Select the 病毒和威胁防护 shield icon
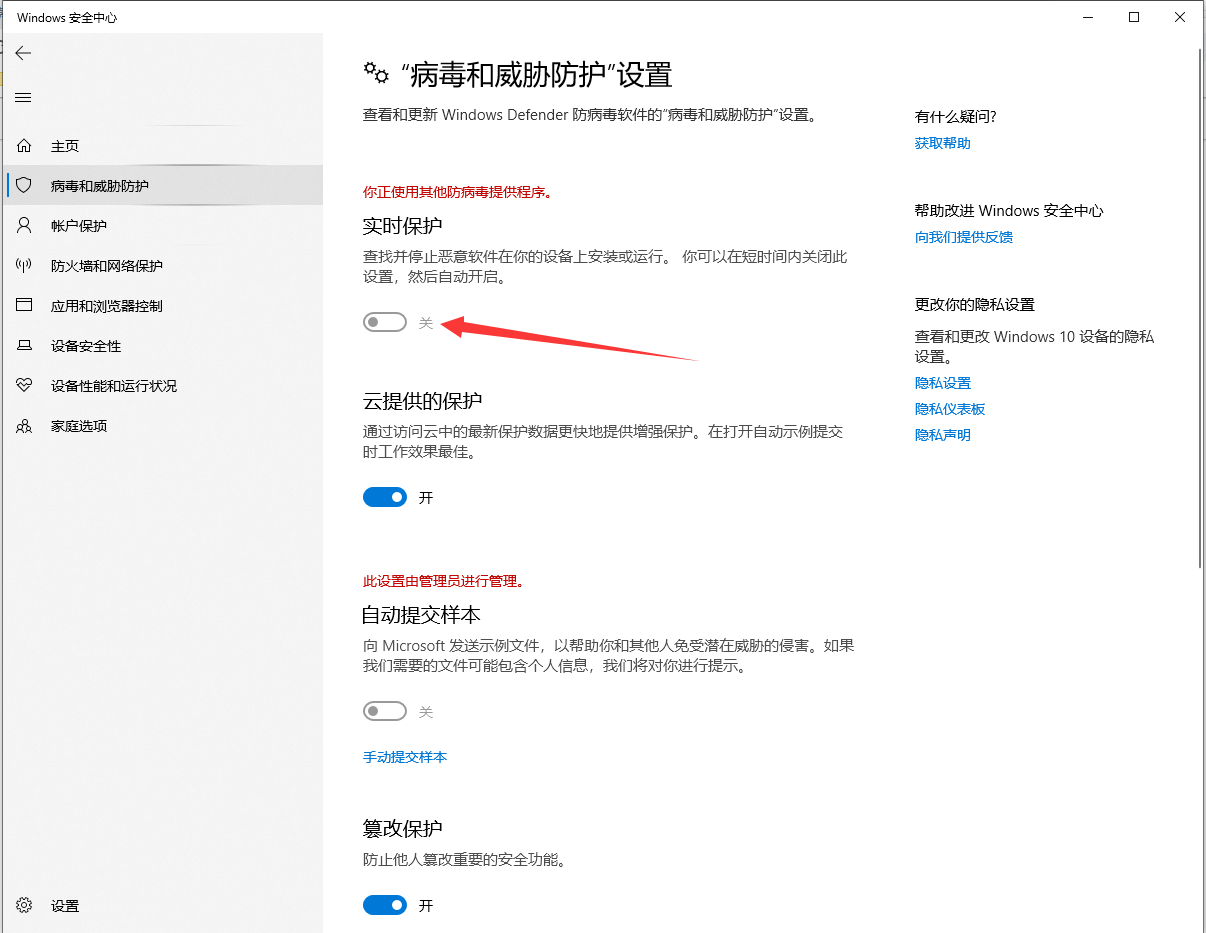Viewport: 1206px width, 933px height. pyautogui.click(x=23, y=185)
